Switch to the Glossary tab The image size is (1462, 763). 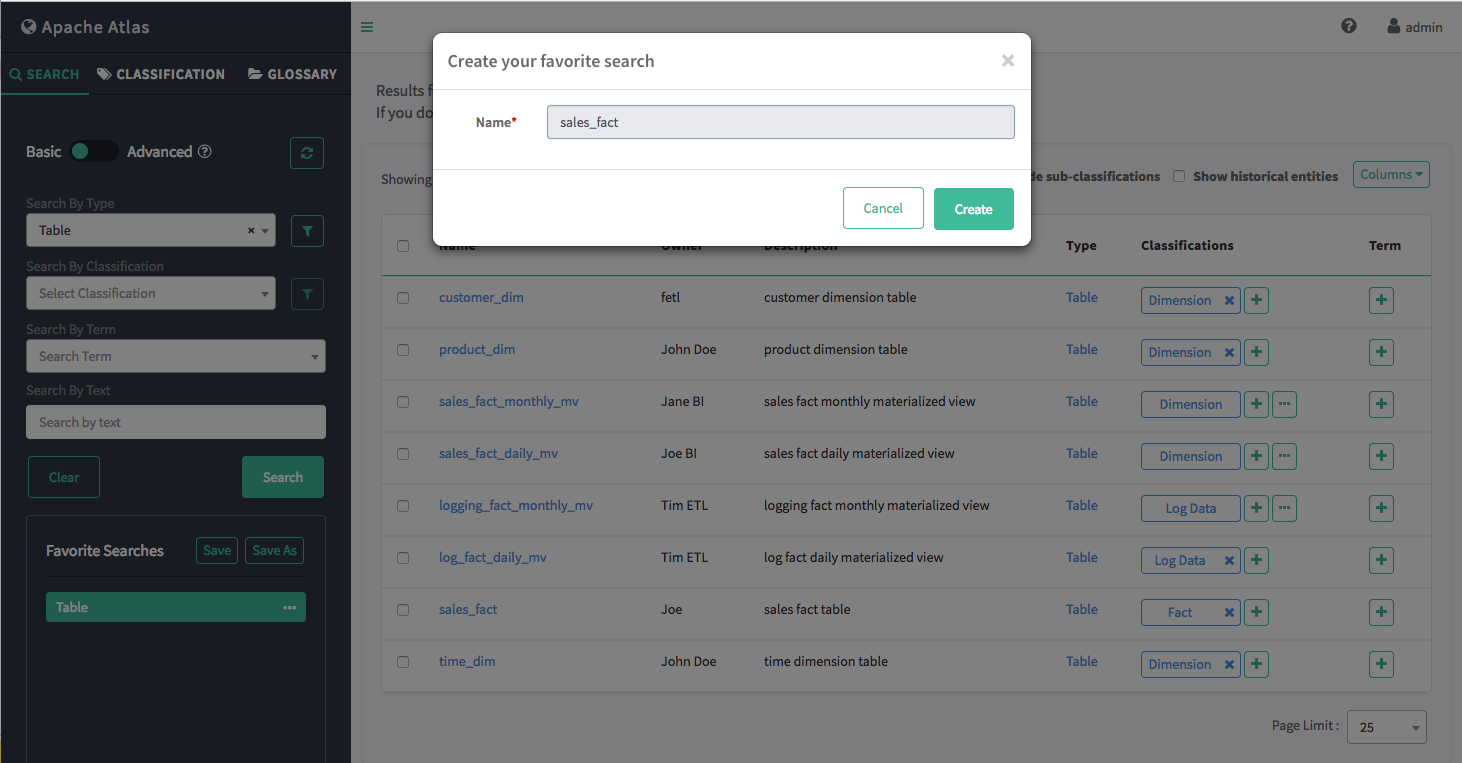(292, 74)
